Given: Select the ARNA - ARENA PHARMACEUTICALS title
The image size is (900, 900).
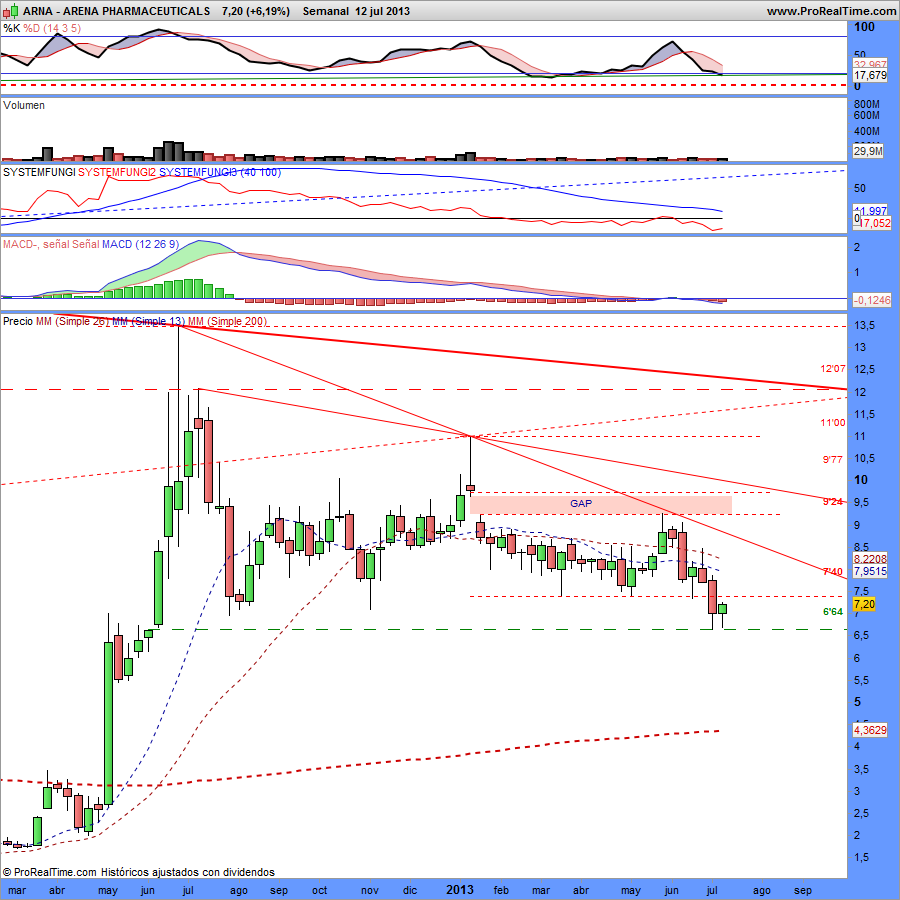Looking at the screenshot, I should click(117, 11).
